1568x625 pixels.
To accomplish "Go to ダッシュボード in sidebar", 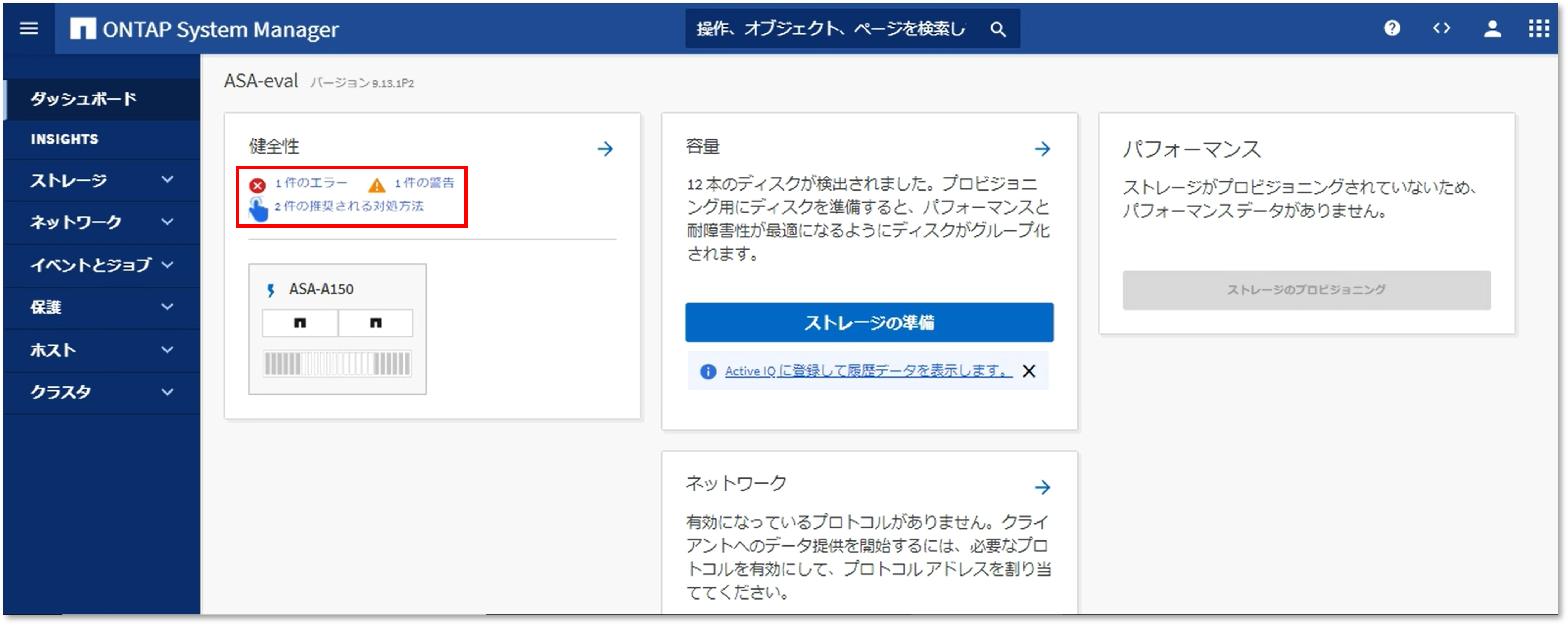I will pos(102,98).
